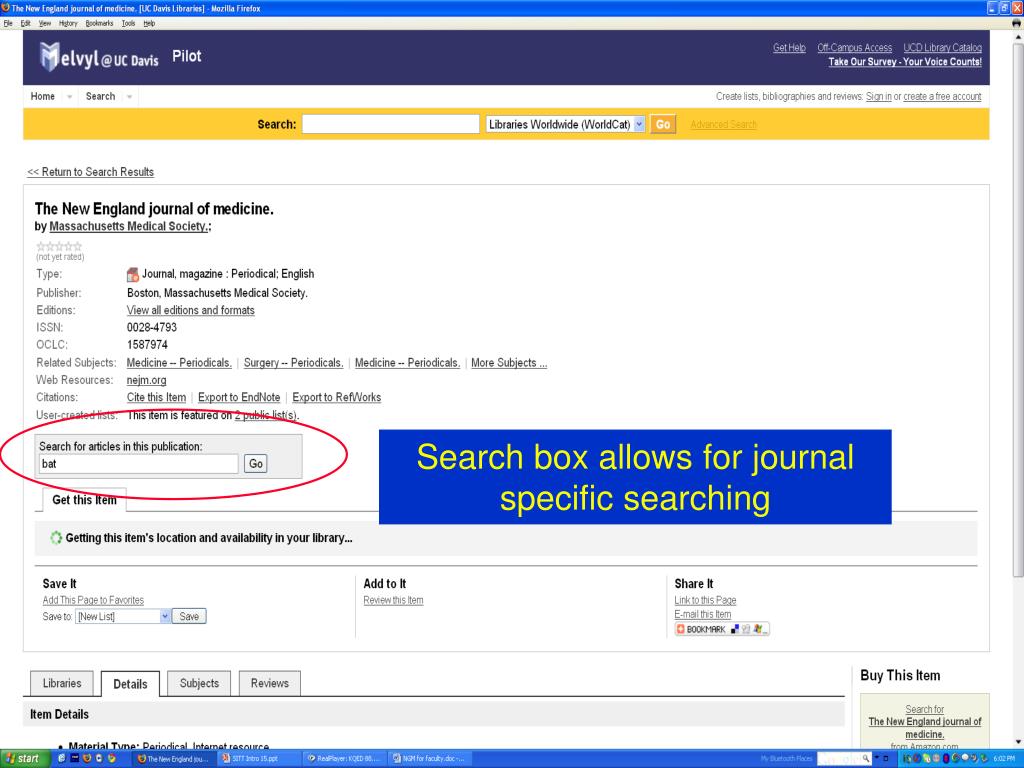Switch to the Details tab
Image resolution: width=1024 pixels, height=768 pixels.
(130, 684)
